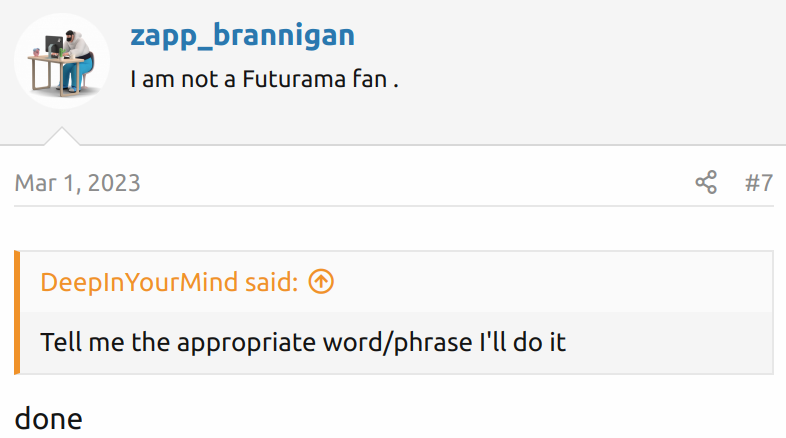Open zapp_brannigan username profile link
The image size is (786, 438).
point(242,36)
